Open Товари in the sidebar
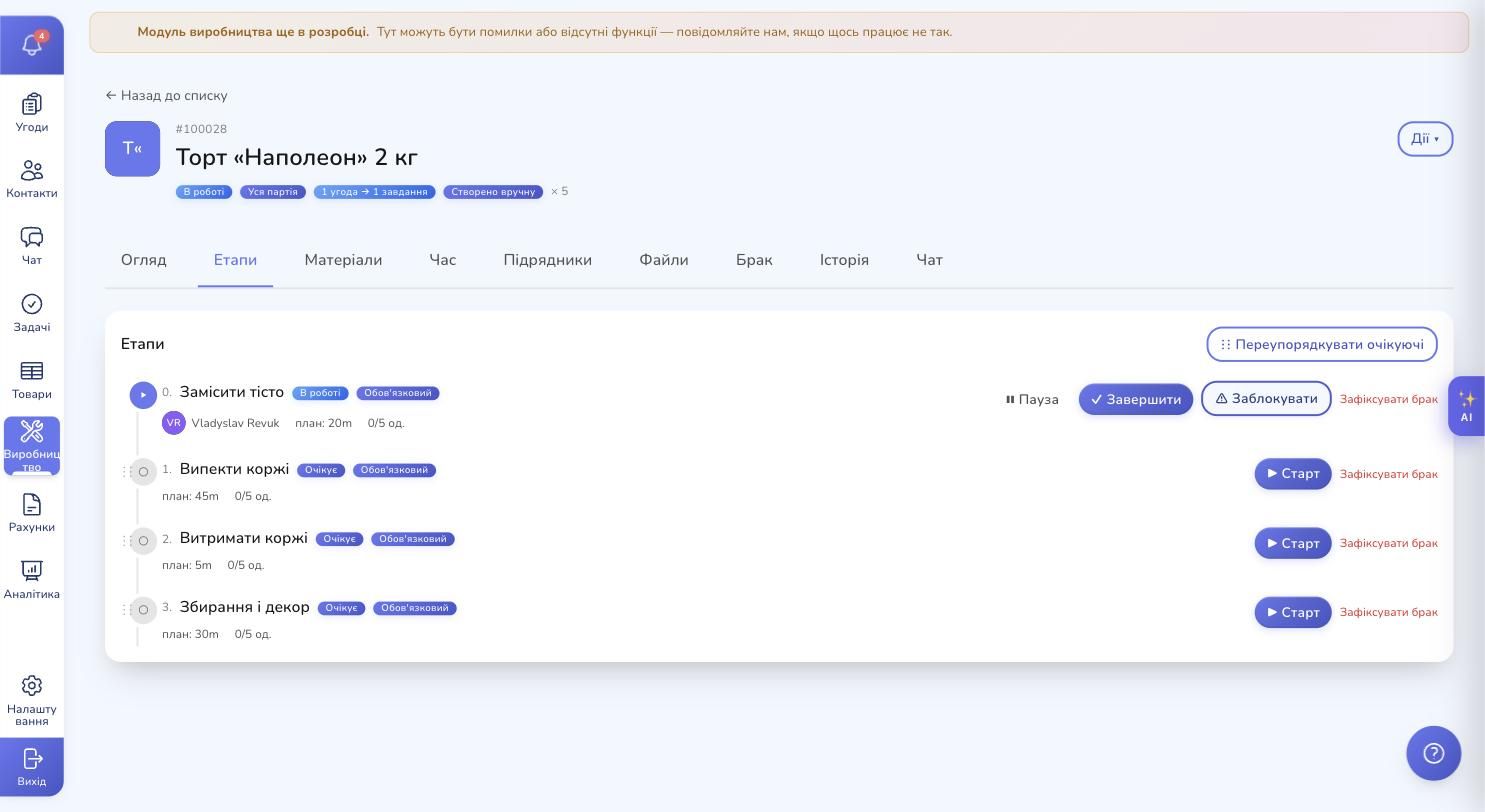The image size is (1485, 812). click(x=32, y=380)
